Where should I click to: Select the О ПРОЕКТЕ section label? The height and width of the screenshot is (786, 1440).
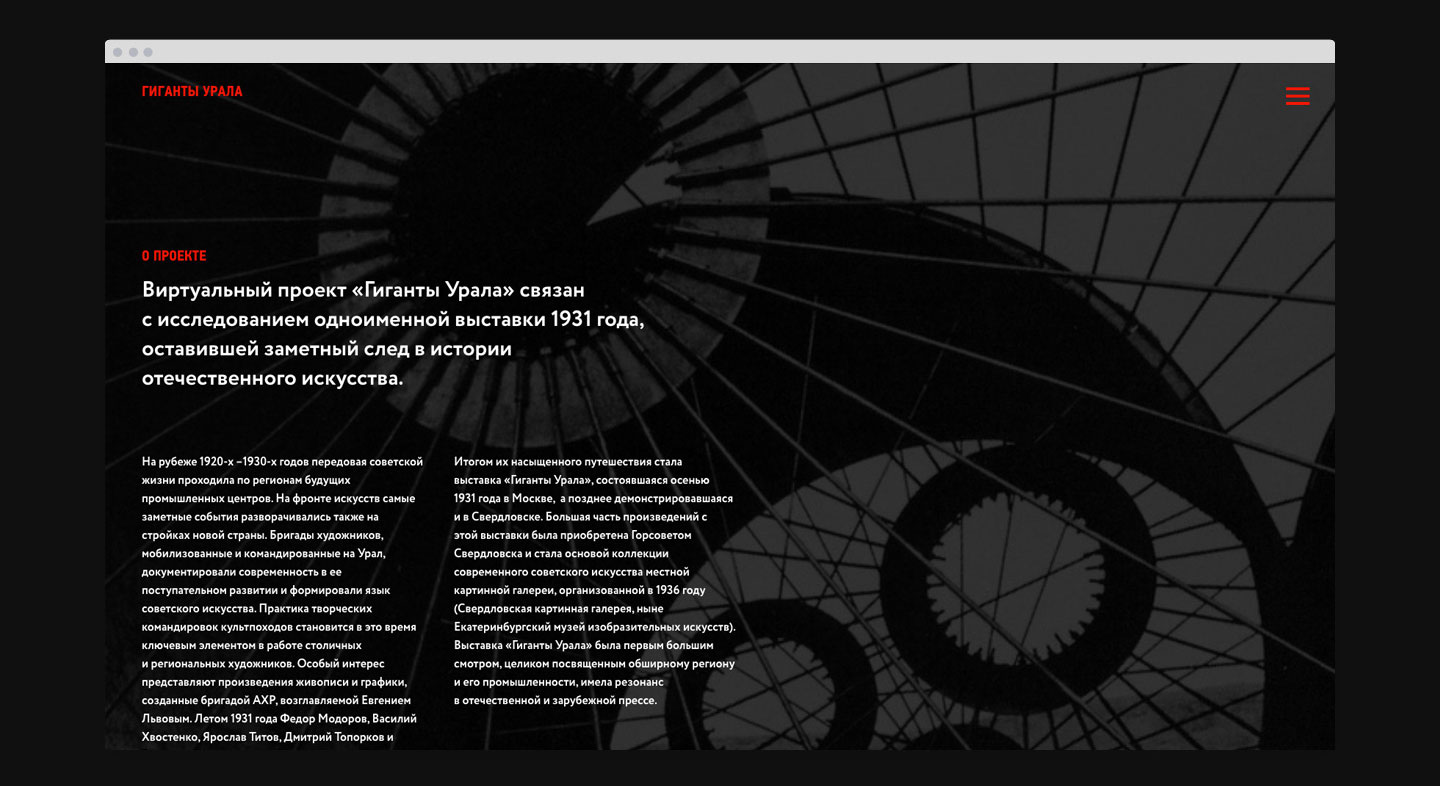coord(174,256)
